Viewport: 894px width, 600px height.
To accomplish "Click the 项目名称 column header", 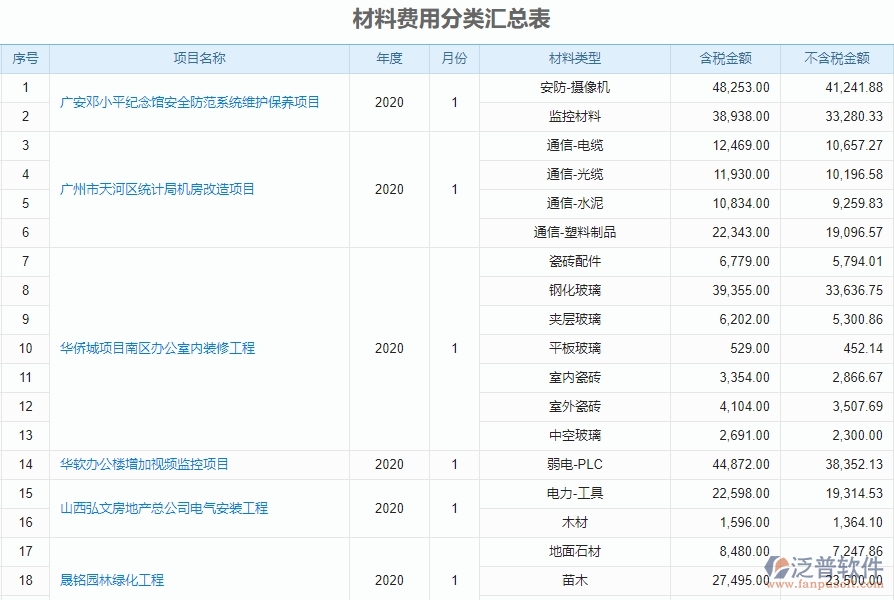I will [196, 58].
